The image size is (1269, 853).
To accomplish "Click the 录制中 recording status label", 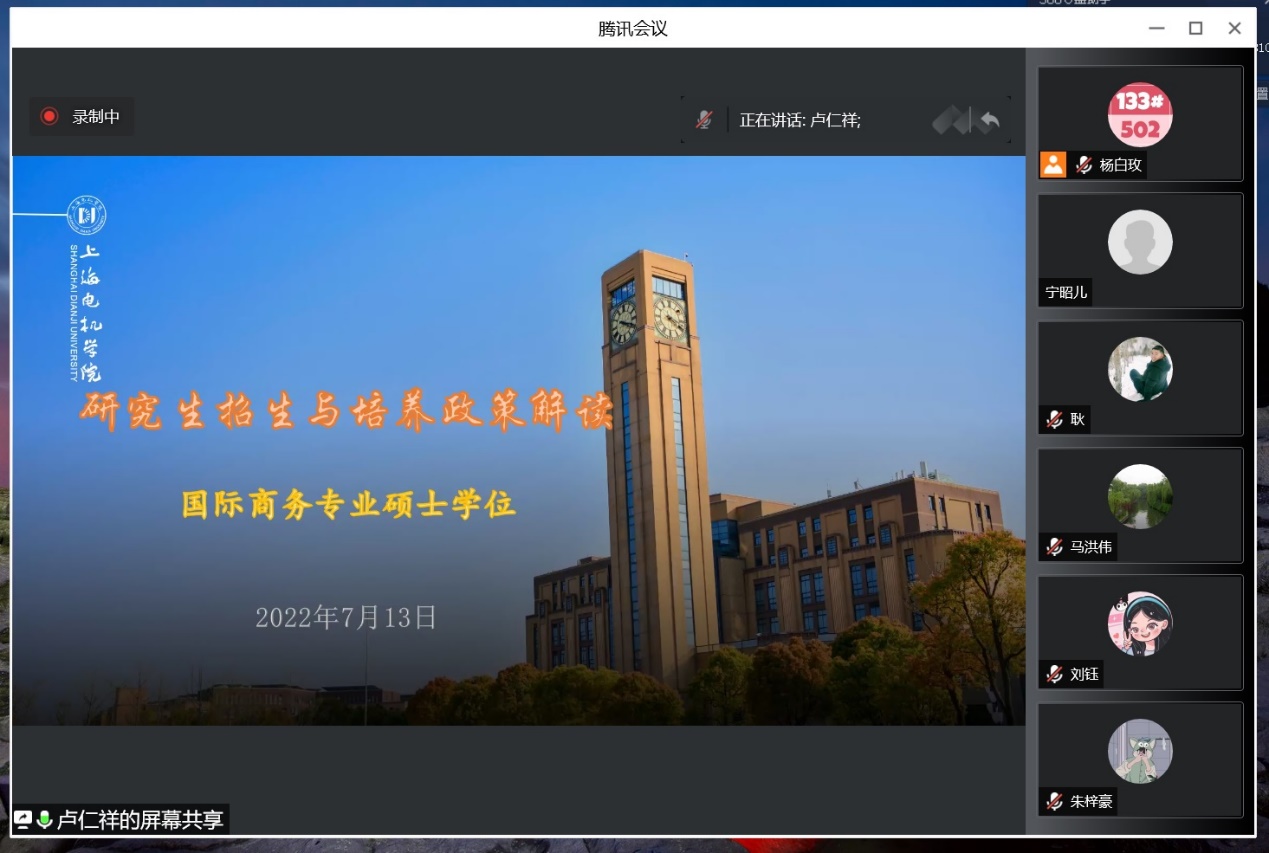I will tap(96, 117).
